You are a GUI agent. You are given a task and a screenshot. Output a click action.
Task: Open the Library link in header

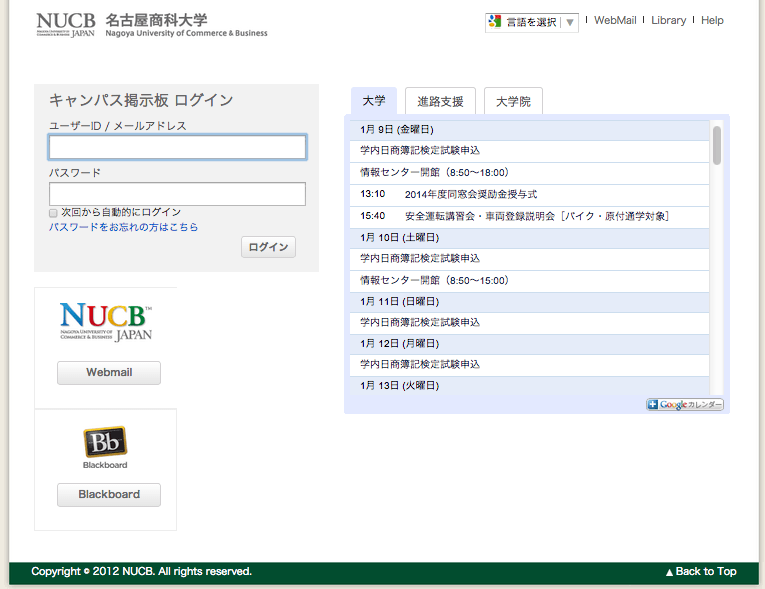668,20
